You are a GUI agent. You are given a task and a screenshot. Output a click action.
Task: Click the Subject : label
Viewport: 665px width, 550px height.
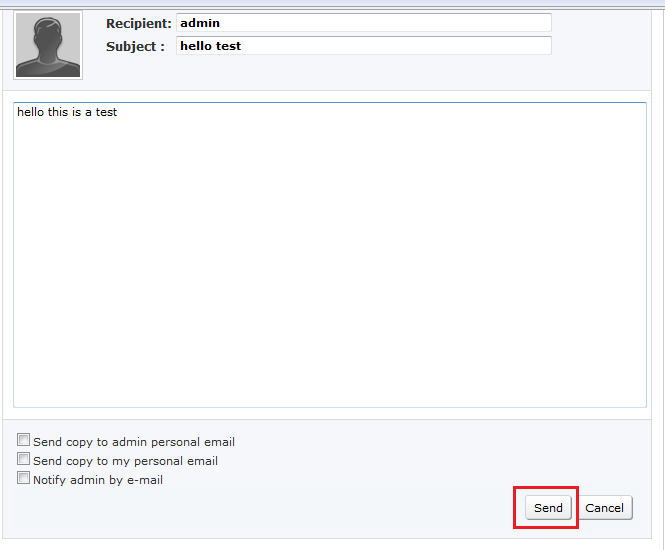point(135,46)
